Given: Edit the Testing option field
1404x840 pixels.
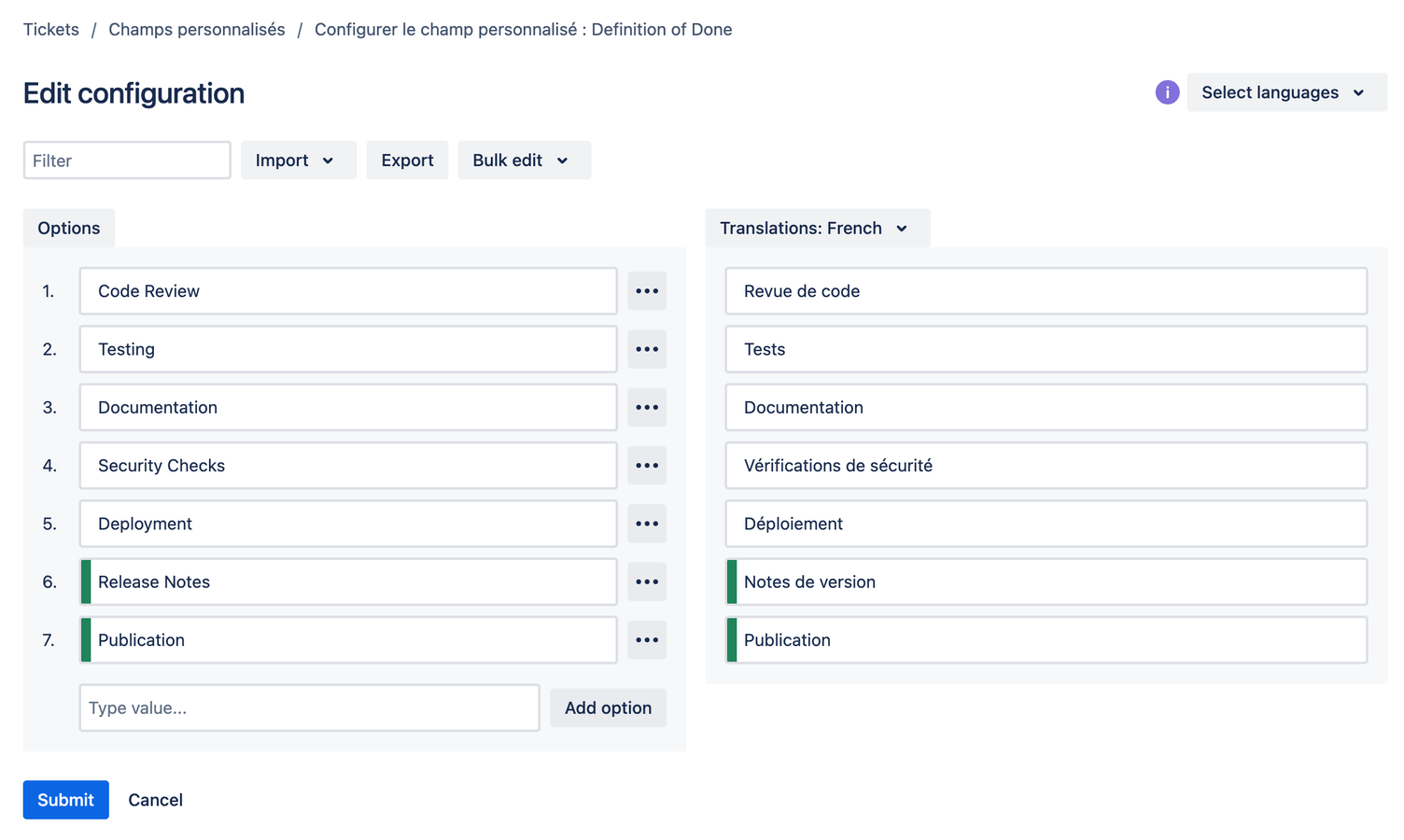Looking at the screenshot, I should (x=348, y=349).
